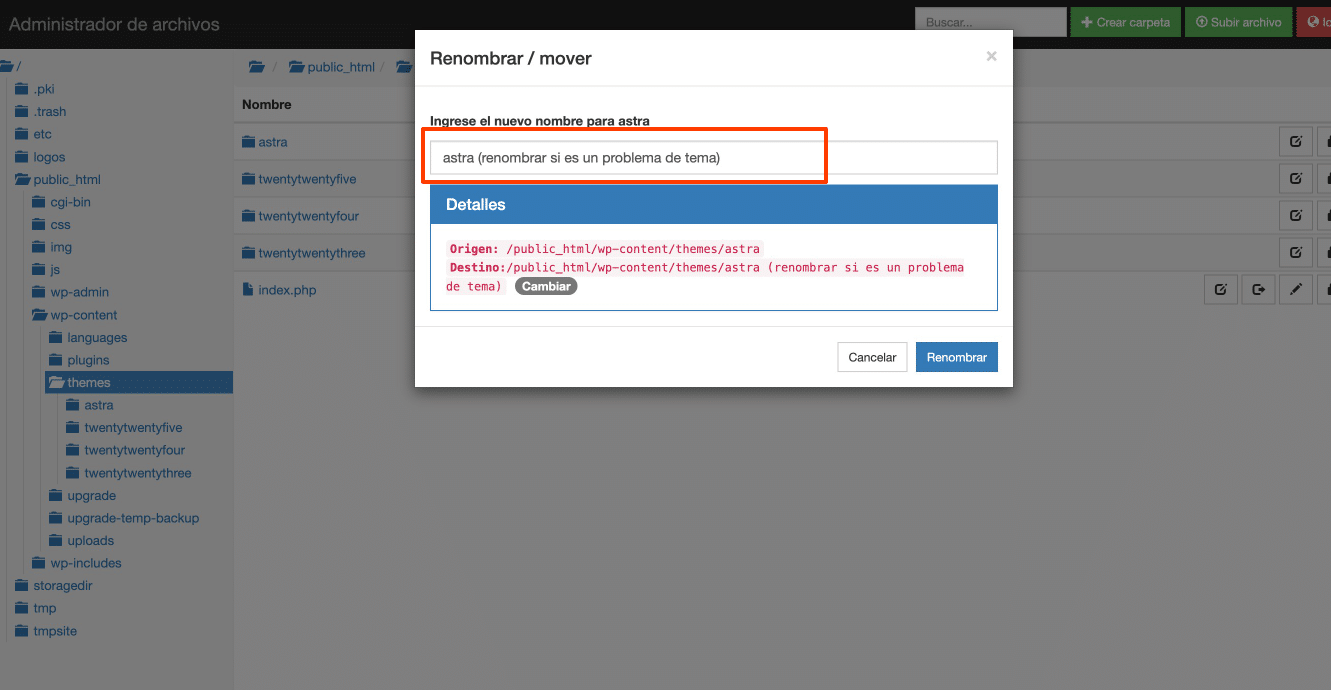Screen dimensions: 1331x690
Task: Open the plugins folder in tree
Action: (x=87, y=360)
